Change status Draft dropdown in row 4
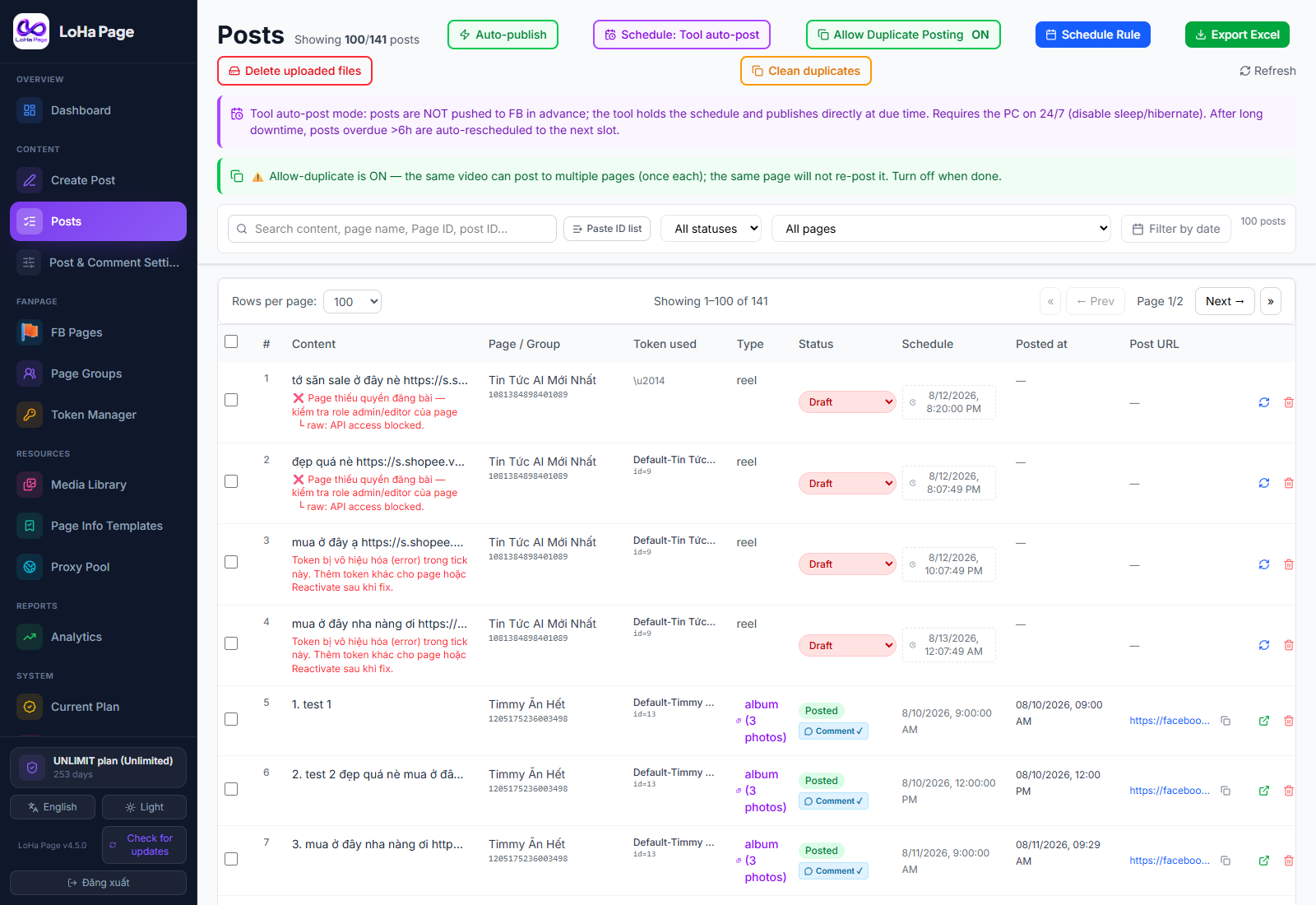Image resolution: width=1316 pixels, height=905 pixels. coord(847,645)
